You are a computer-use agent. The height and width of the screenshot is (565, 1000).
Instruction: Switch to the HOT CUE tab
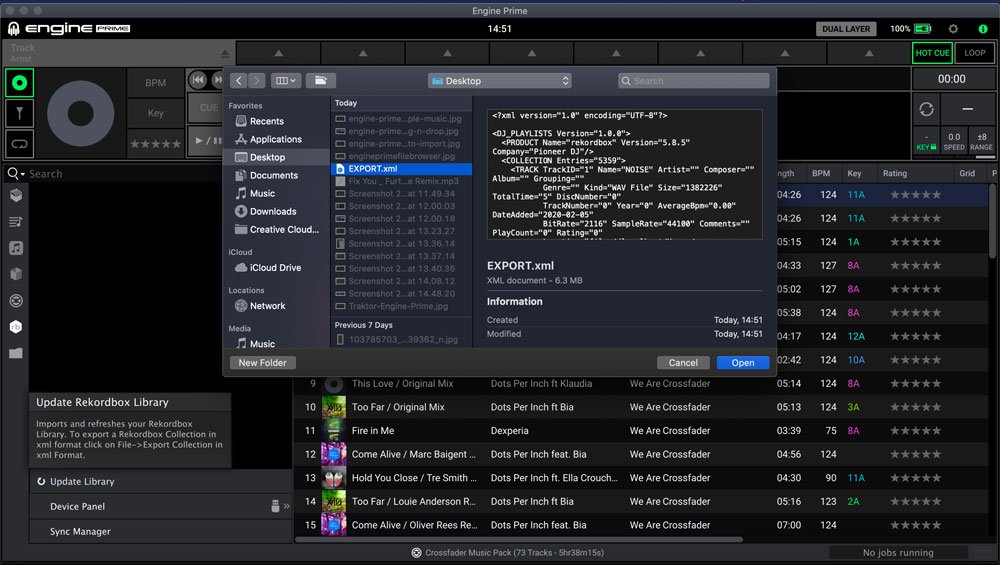pyautogui.click(x=932, y=53)
